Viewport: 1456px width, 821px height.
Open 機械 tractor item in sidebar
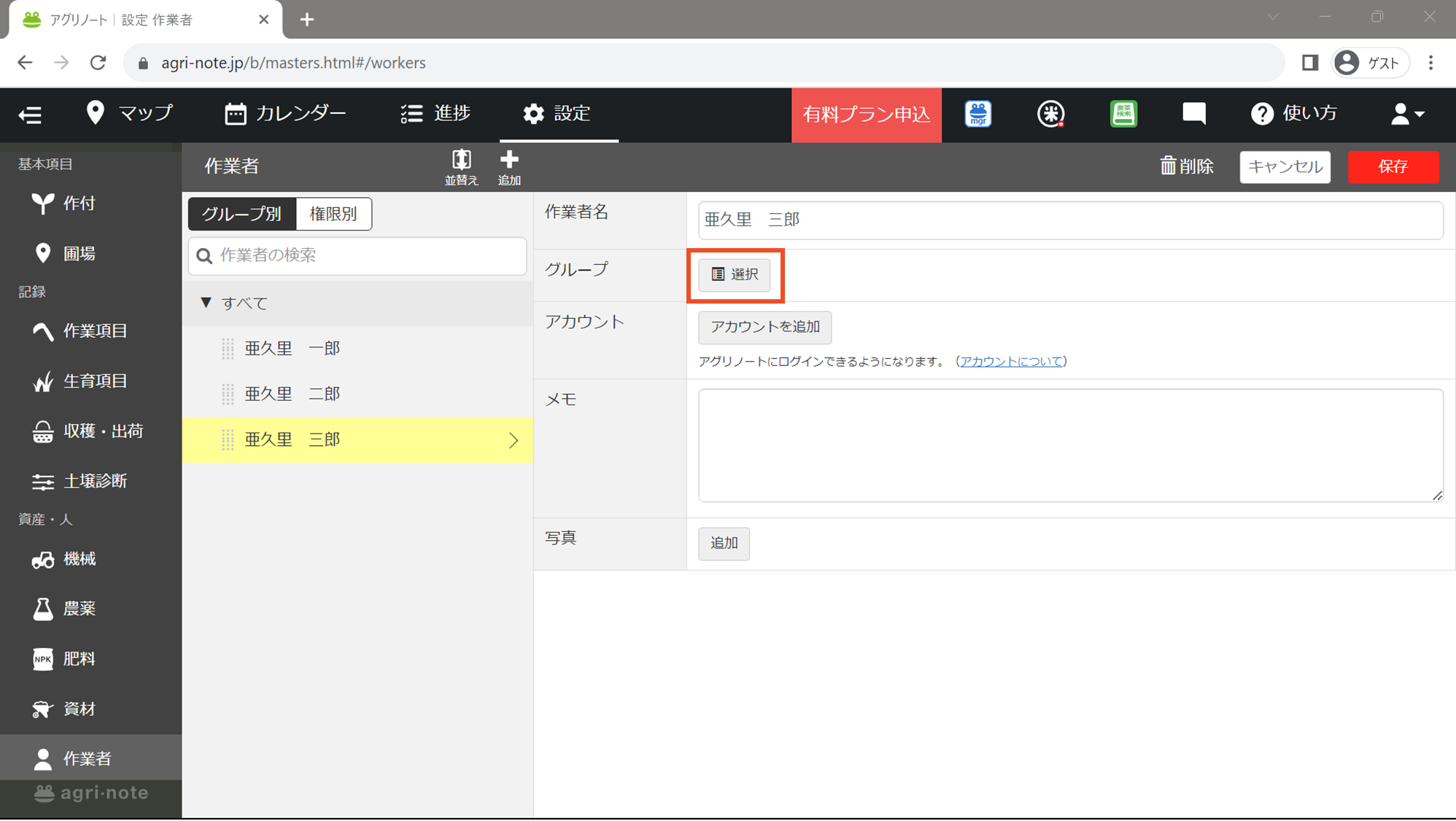coord(79,559)
